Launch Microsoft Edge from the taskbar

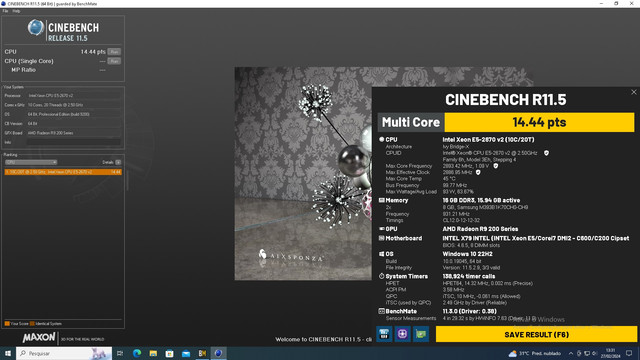coord(137,353)
